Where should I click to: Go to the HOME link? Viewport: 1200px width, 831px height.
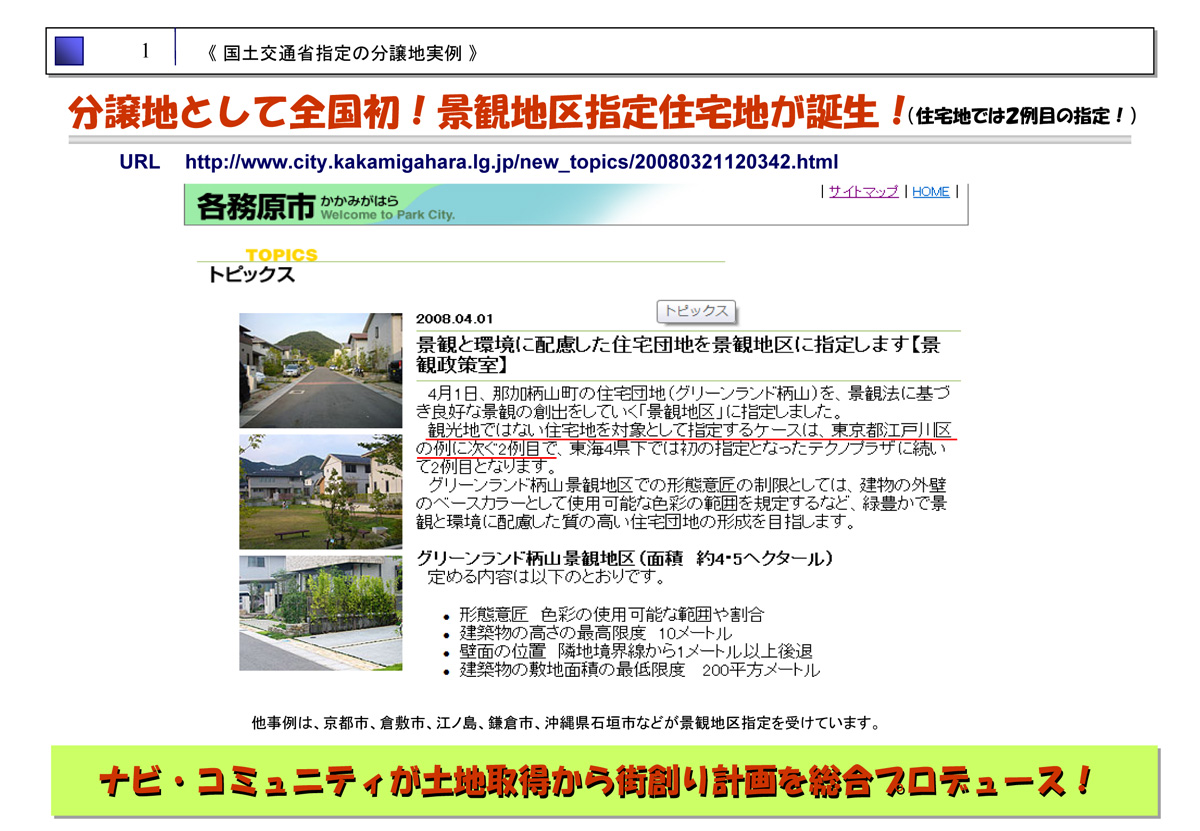[x=930, y=192]
